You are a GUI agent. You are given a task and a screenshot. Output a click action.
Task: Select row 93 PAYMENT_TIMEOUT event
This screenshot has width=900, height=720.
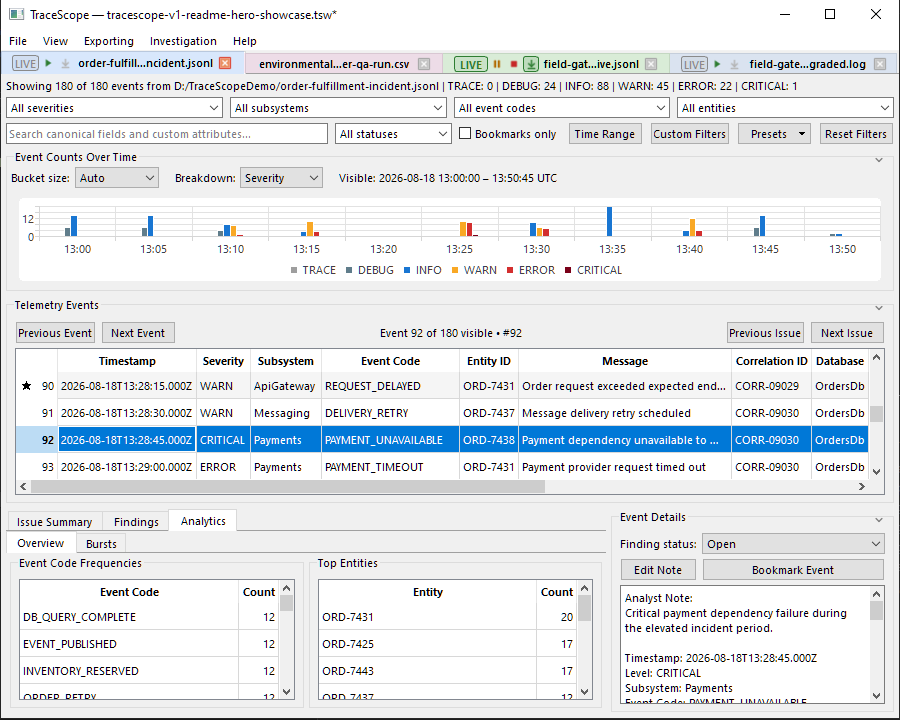point(441,467)
